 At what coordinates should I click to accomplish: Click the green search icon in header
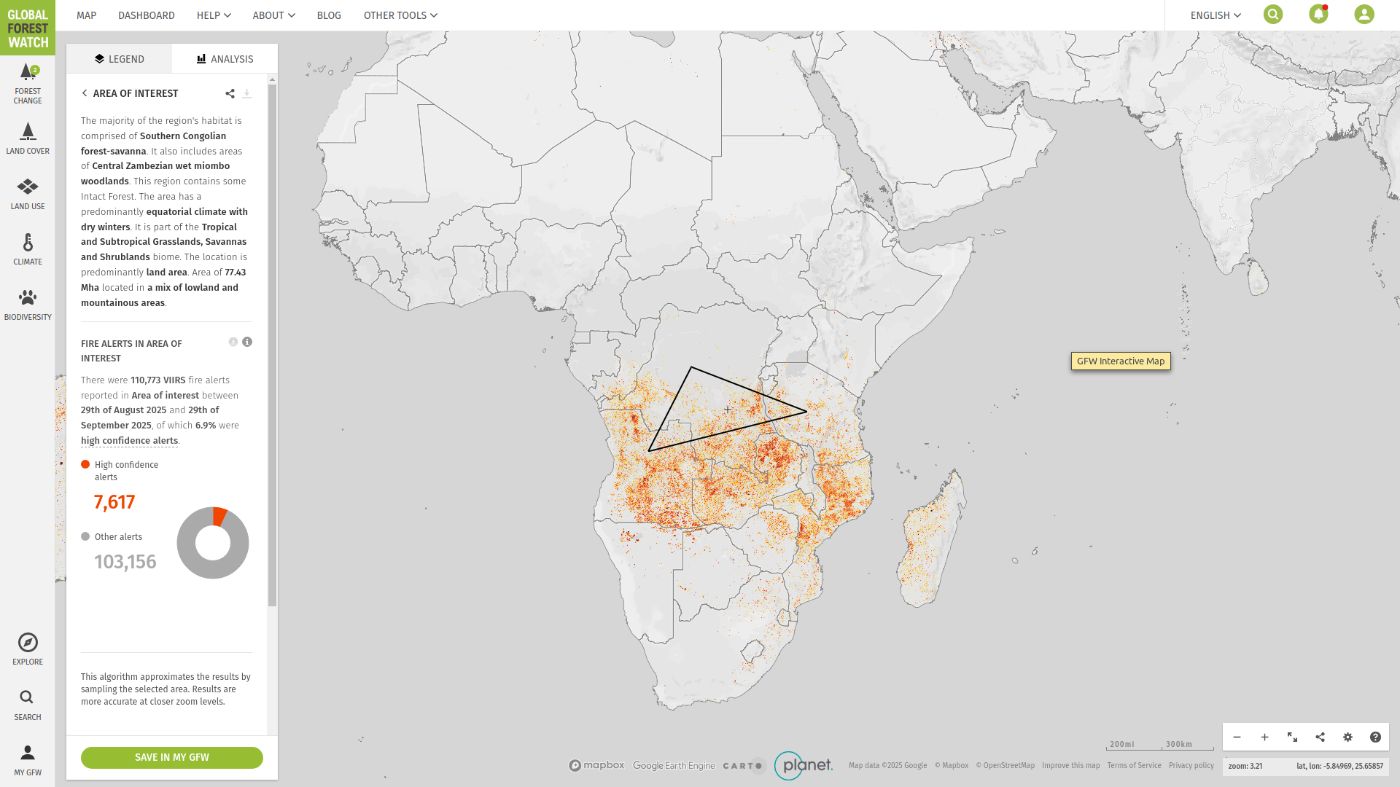coord(1272,15)
